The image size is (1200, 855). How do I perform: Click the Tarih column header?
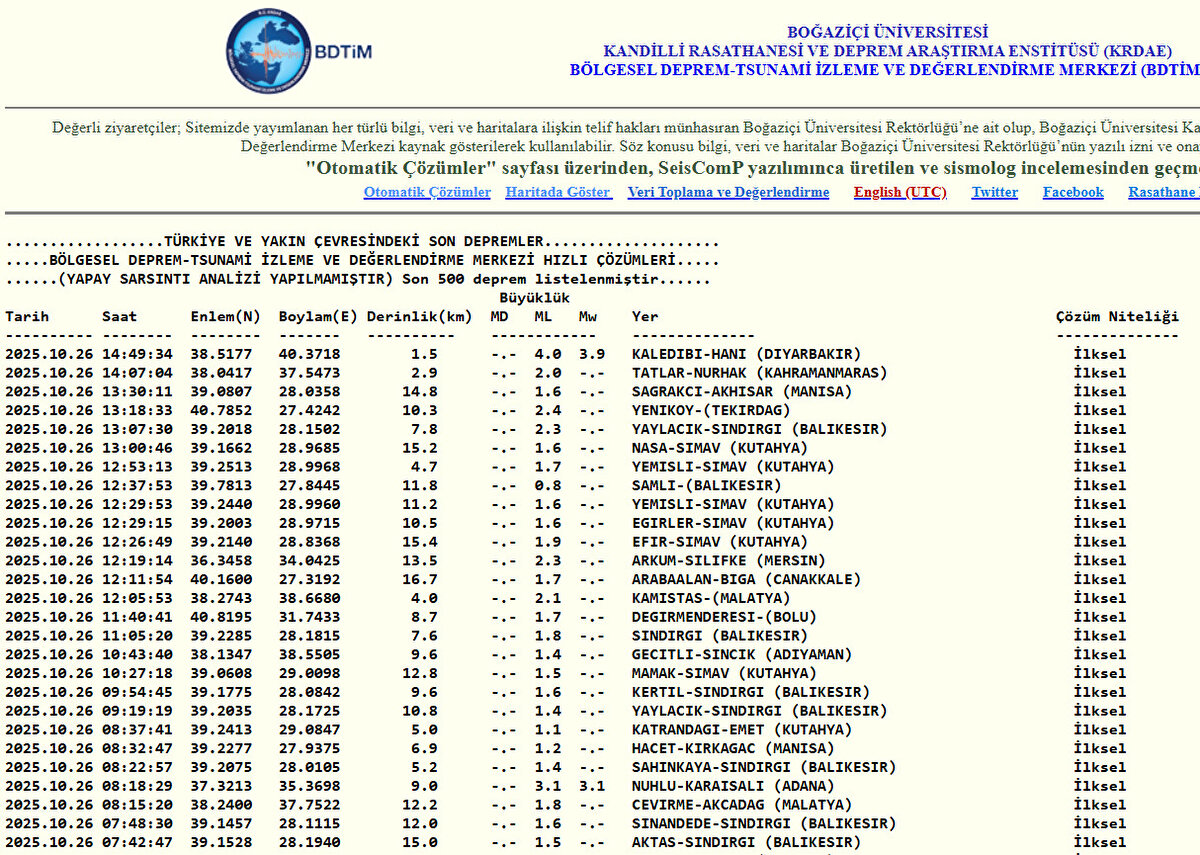[27, 317]
